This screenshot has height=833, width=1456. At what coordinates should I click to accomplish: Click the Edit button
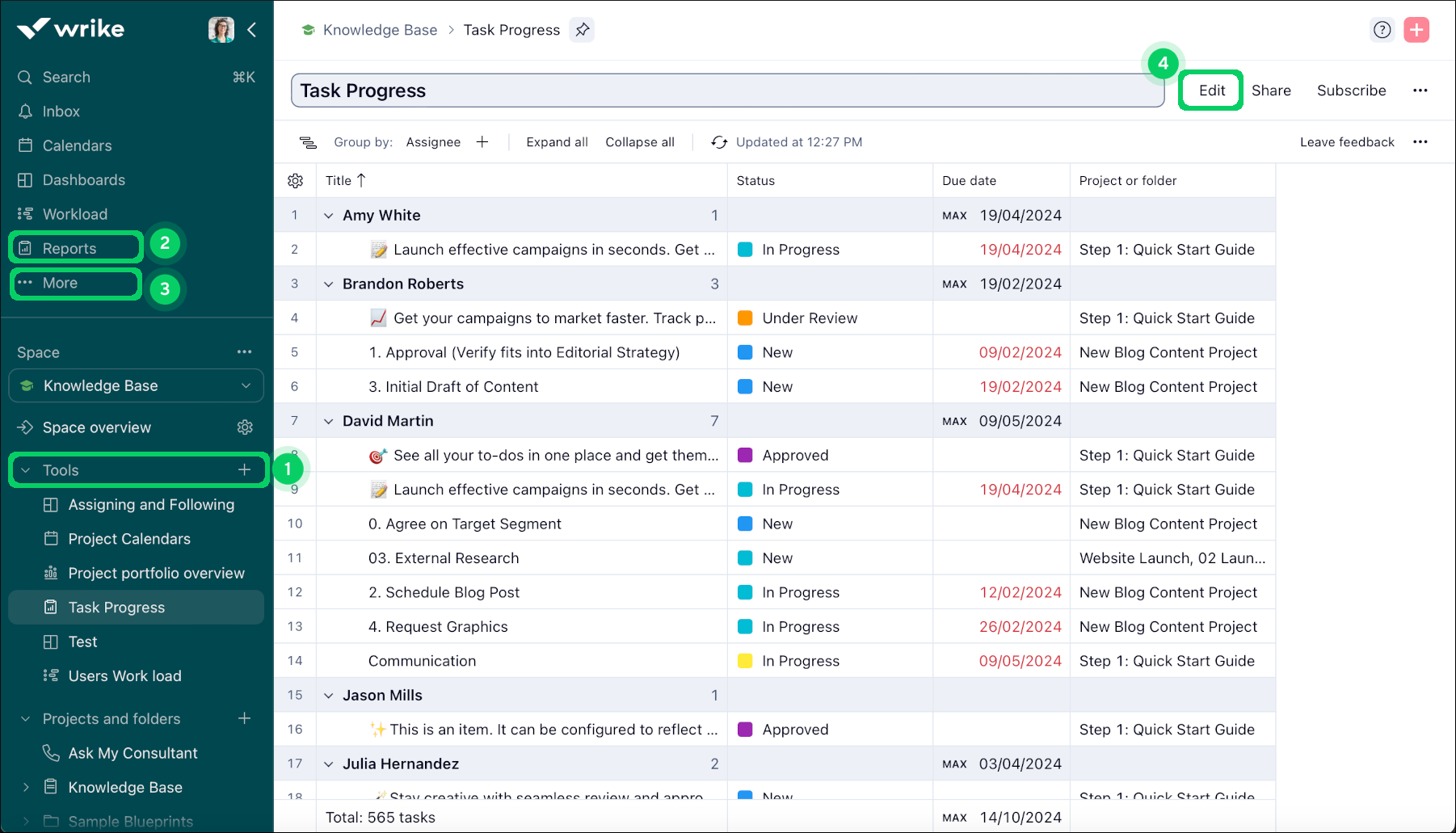click(1211, 90)
